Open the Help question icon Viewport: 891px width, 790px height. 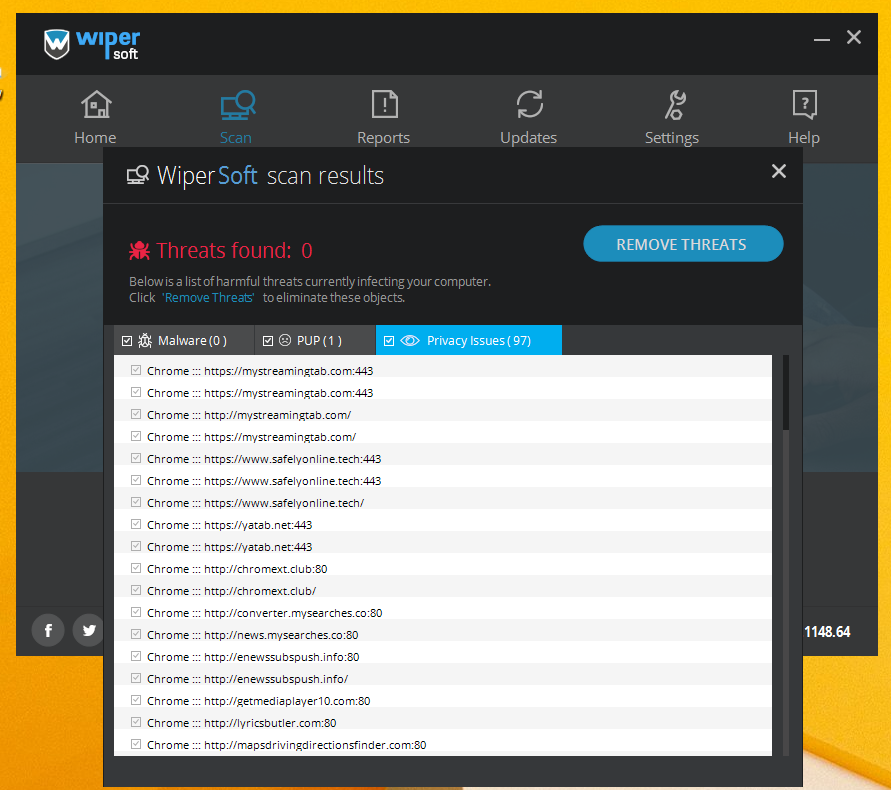click(805, 105)
